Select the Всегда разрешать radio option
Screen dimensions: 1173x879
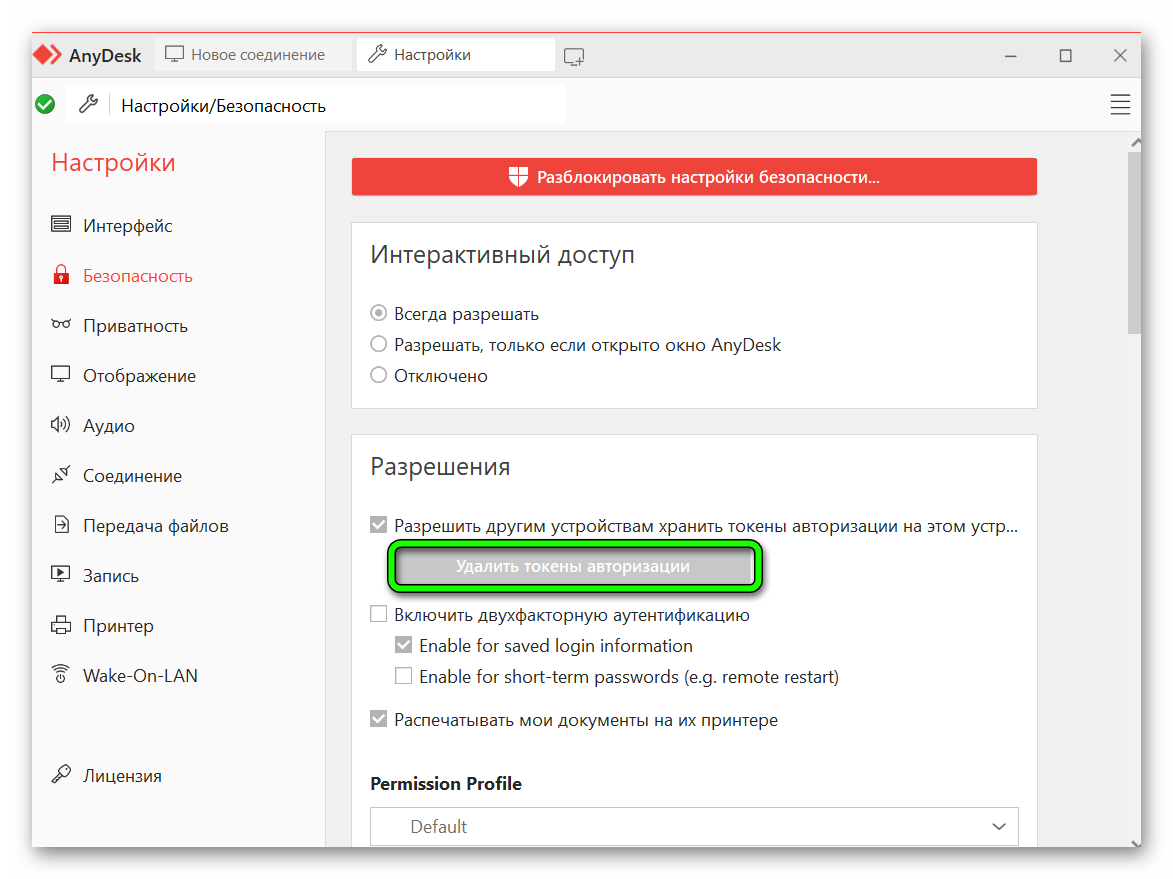[x=379, y=313]
